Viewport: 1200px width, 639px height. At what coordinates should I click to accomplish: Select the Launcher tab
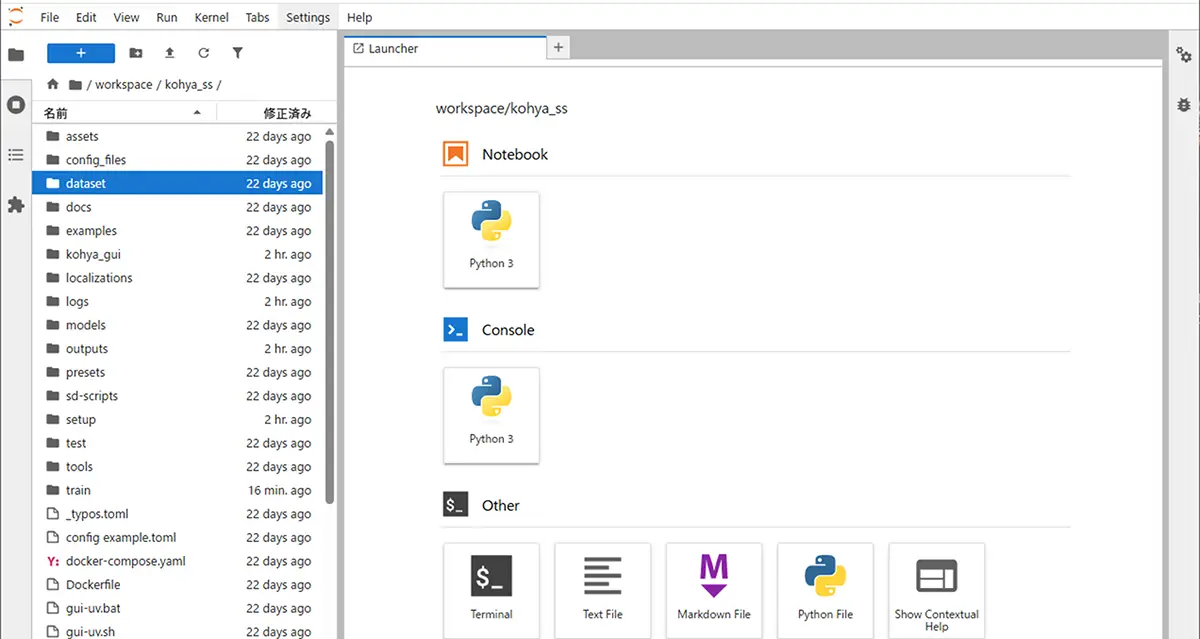tap(445, 48)
